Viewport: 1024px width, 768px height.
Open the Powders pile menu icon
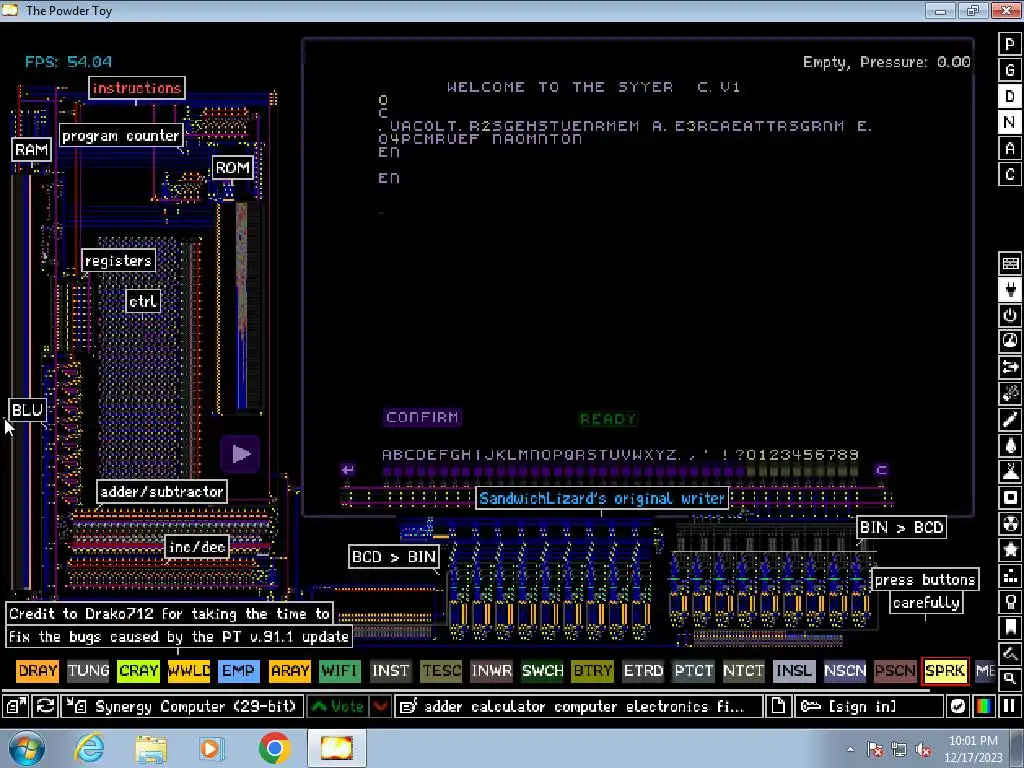click(1010, 472)
